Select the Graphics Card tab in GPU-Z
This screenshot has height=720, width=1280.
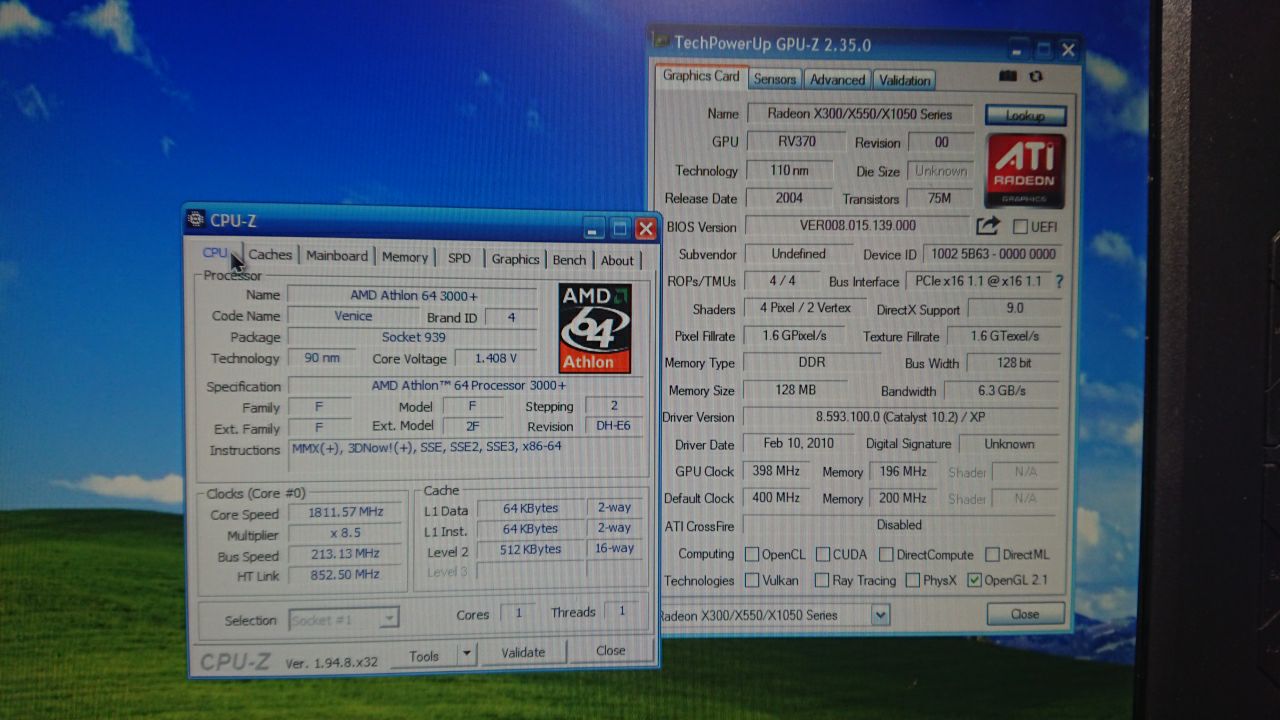(x=701, y=76)
